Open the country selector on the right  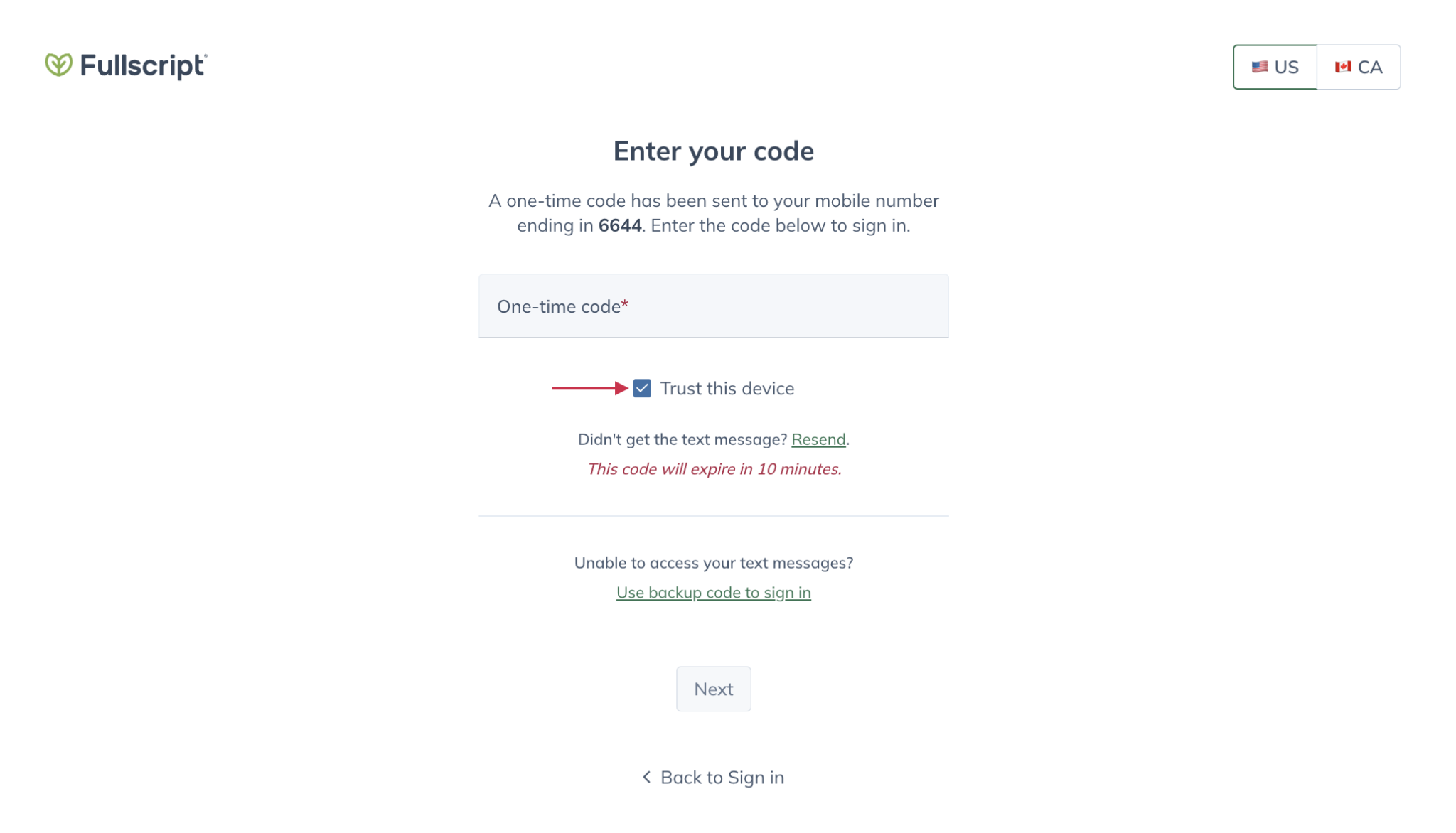click(1317, 66)
